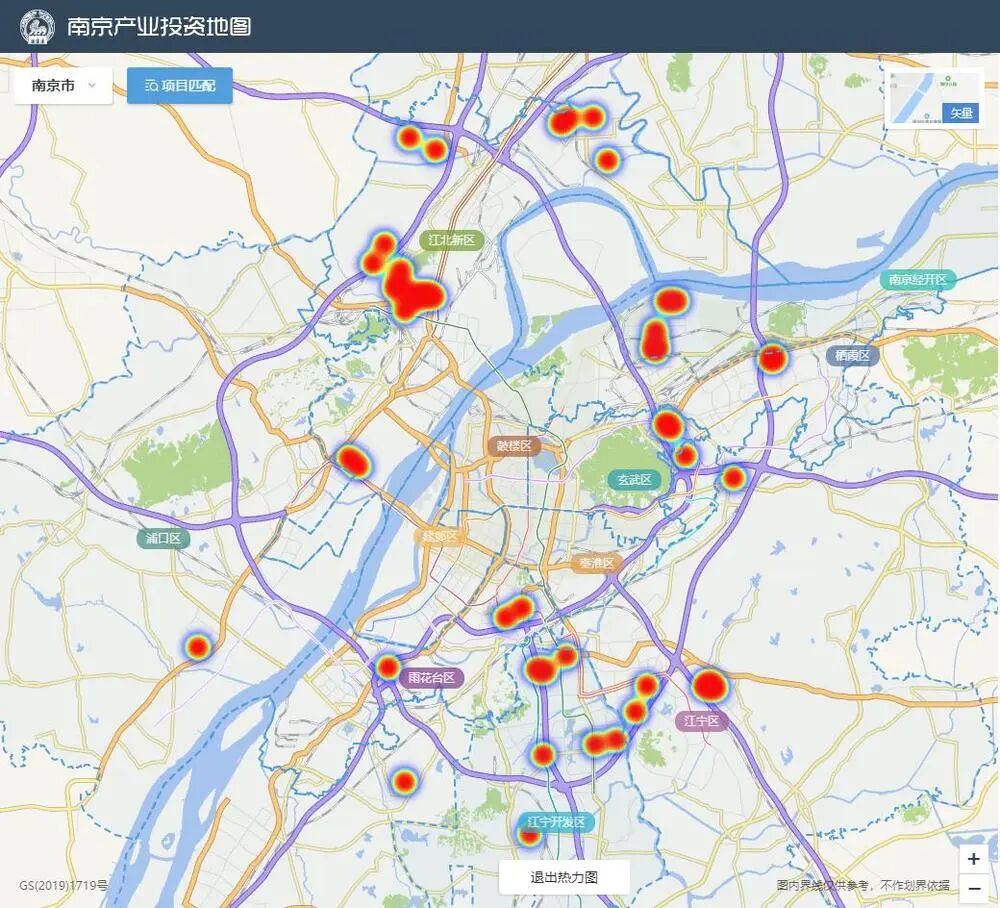
Task: Zoom out with the minus button
Action: (x=973, y=888)
